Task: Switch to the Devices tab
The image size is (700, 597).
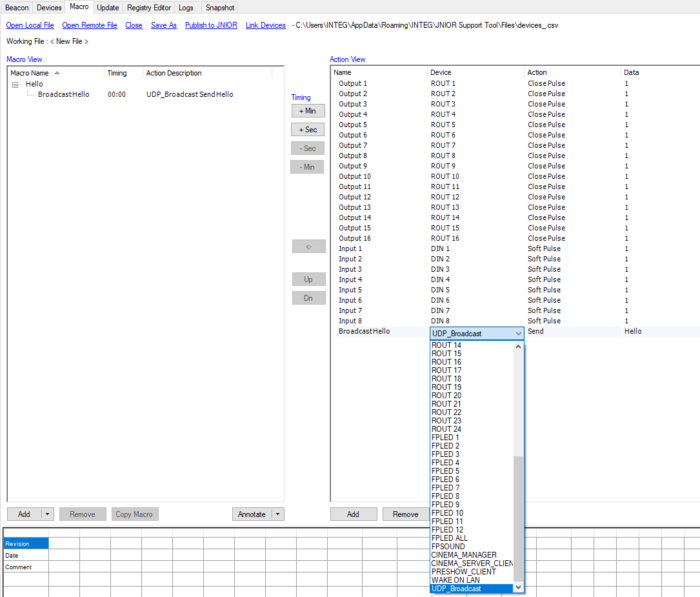Action: click(49, 8)
